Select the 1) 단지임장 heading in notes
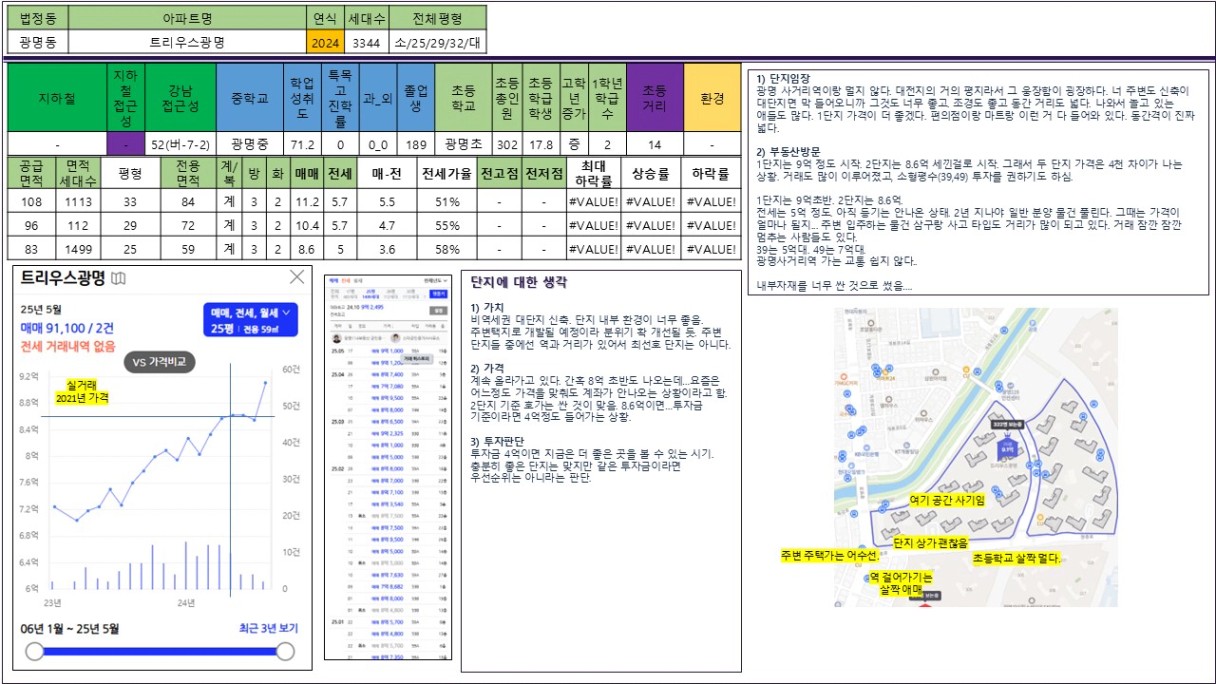Image resolution: width=1216 pixels, height=684 pixels. tap(784, 78)
